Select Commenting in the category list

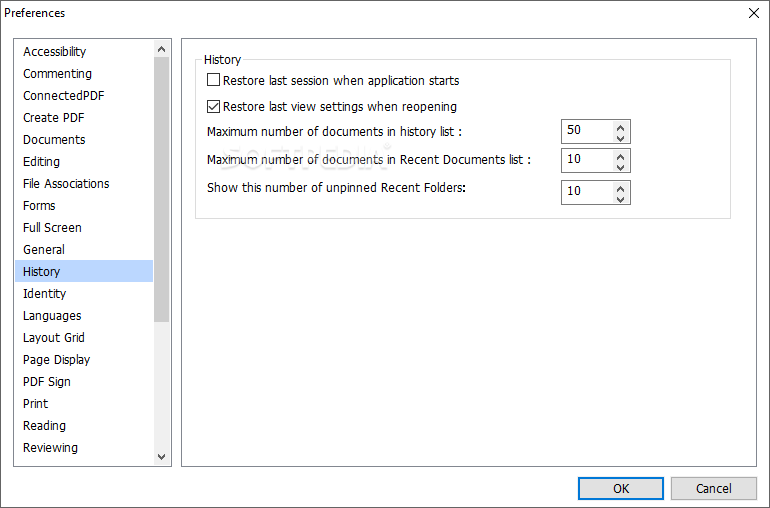[x=84, y=74]
